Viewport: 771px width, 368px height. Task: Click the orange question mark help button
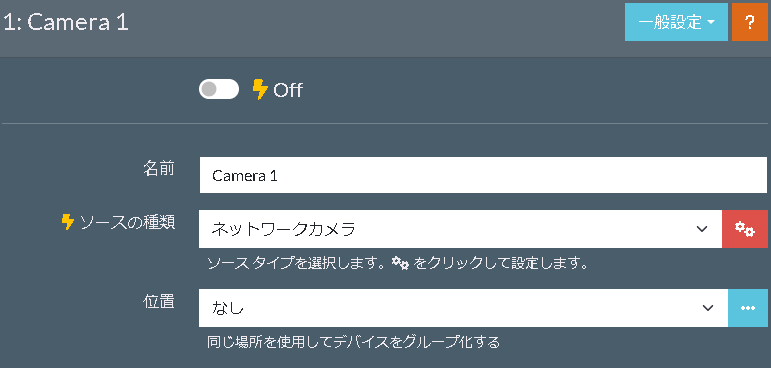(x=749, y=22)
